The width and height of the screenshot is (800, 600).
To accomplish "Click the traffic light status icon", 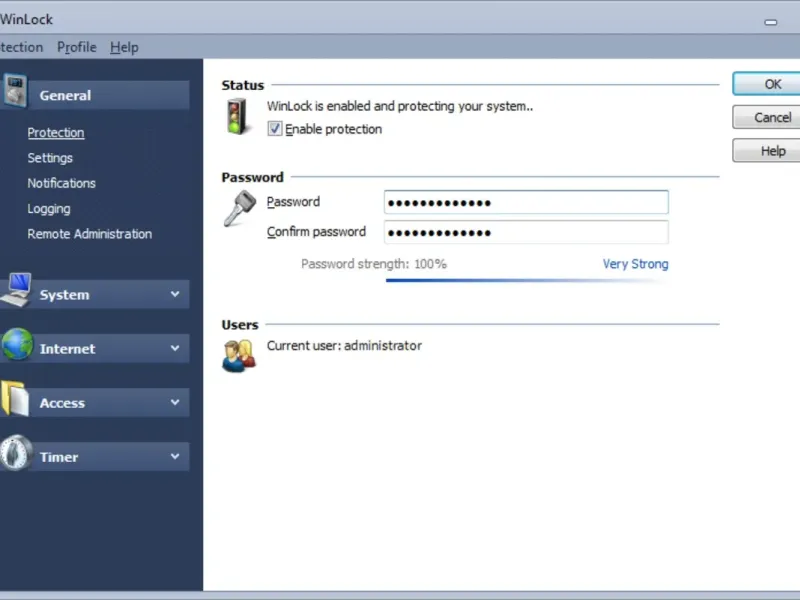I will click(236, 117).
